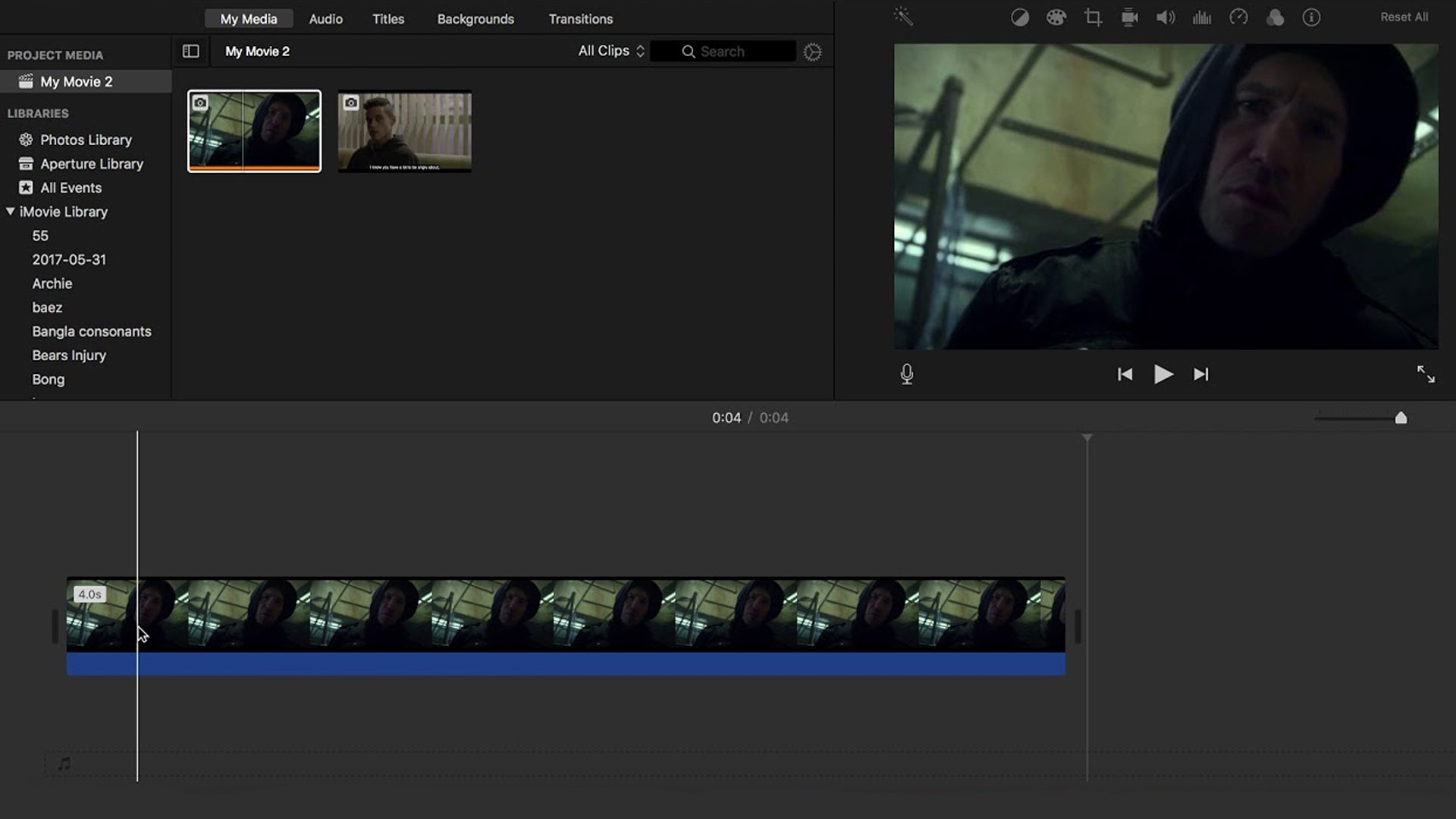Viewport: 1456px width, 819px height.
Task: Open the Transitions tab
Action: (x=581, y=19)
